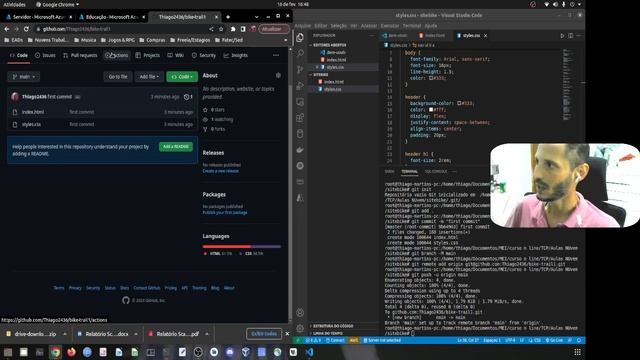Close the Chrome downloads bar
This screenshot has width=640, height=360.
pos(287,333)
